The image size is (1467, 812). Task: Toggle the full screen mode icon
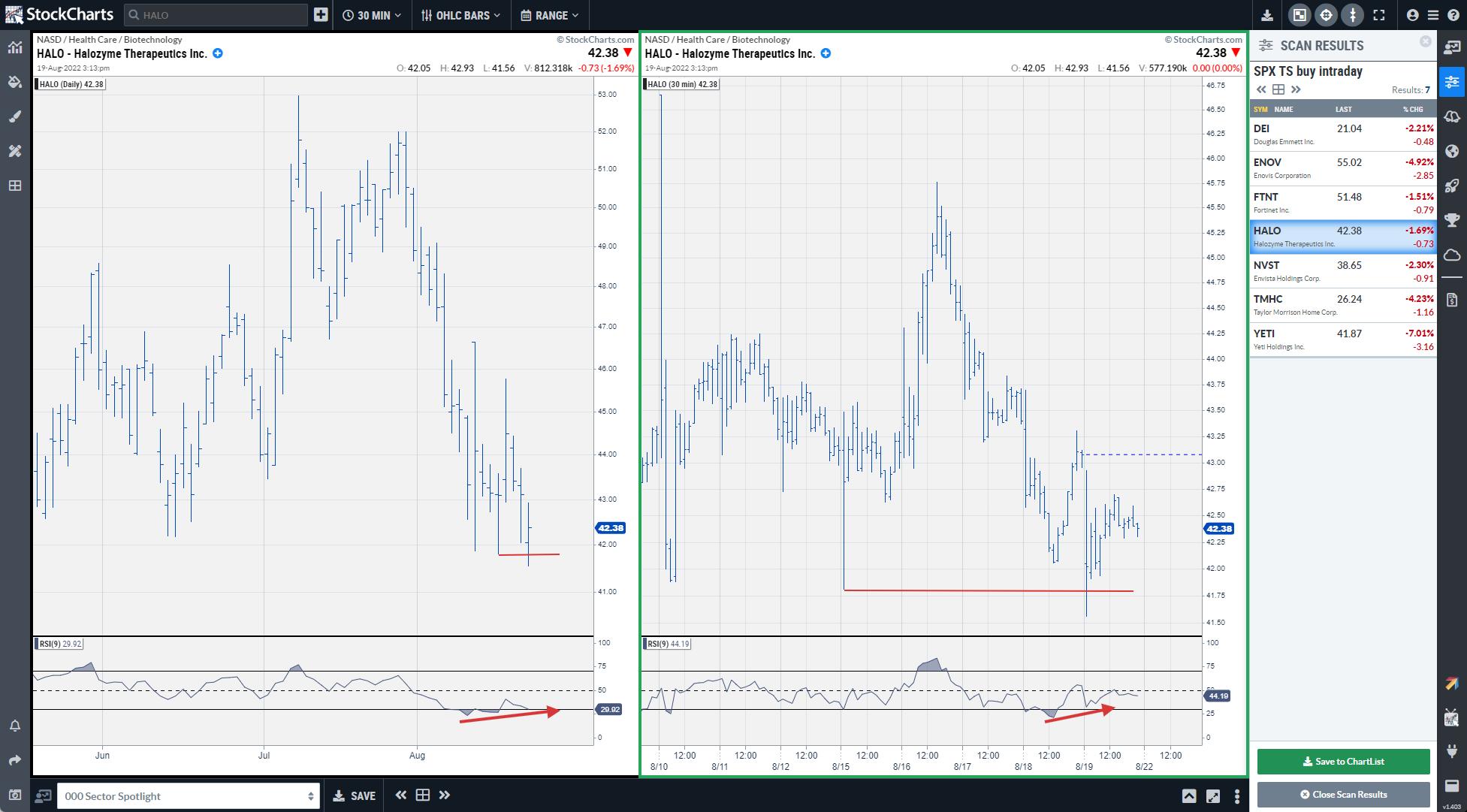click(x=1378, y=15)
